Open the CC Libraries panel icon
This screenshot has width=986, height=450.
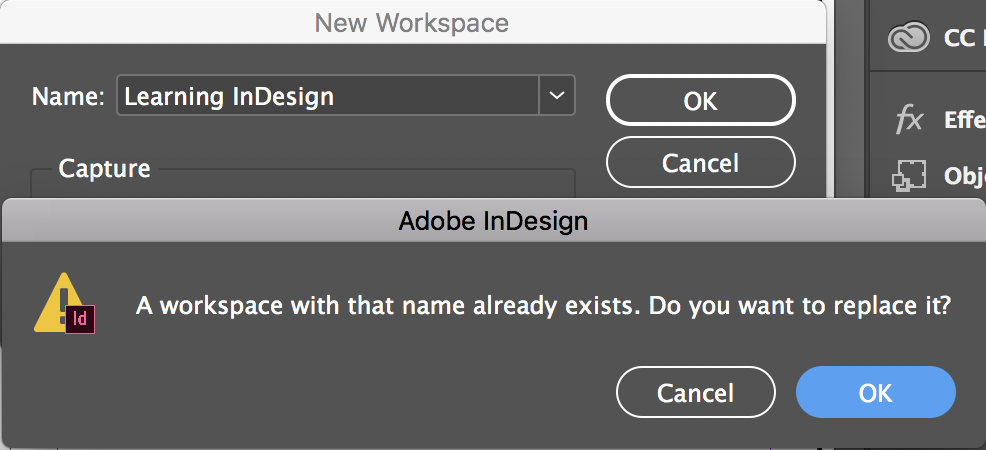click(x=909, y=37)
